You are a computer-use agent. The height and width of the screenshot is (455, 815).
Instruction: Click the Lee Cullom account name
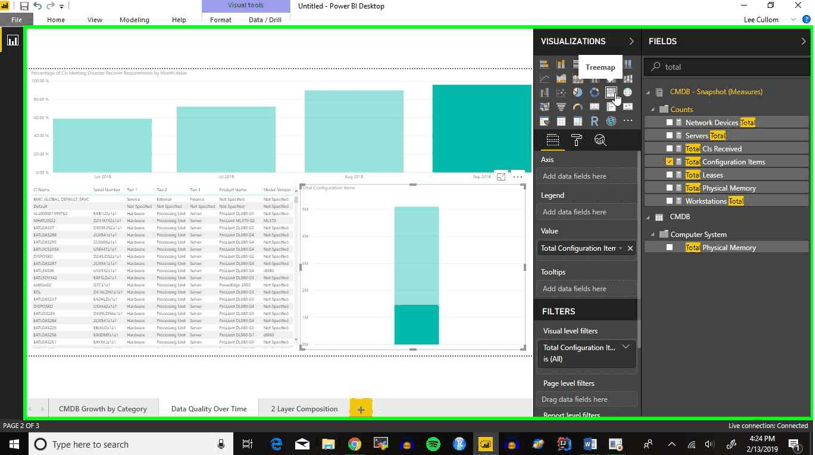point(761,20)
